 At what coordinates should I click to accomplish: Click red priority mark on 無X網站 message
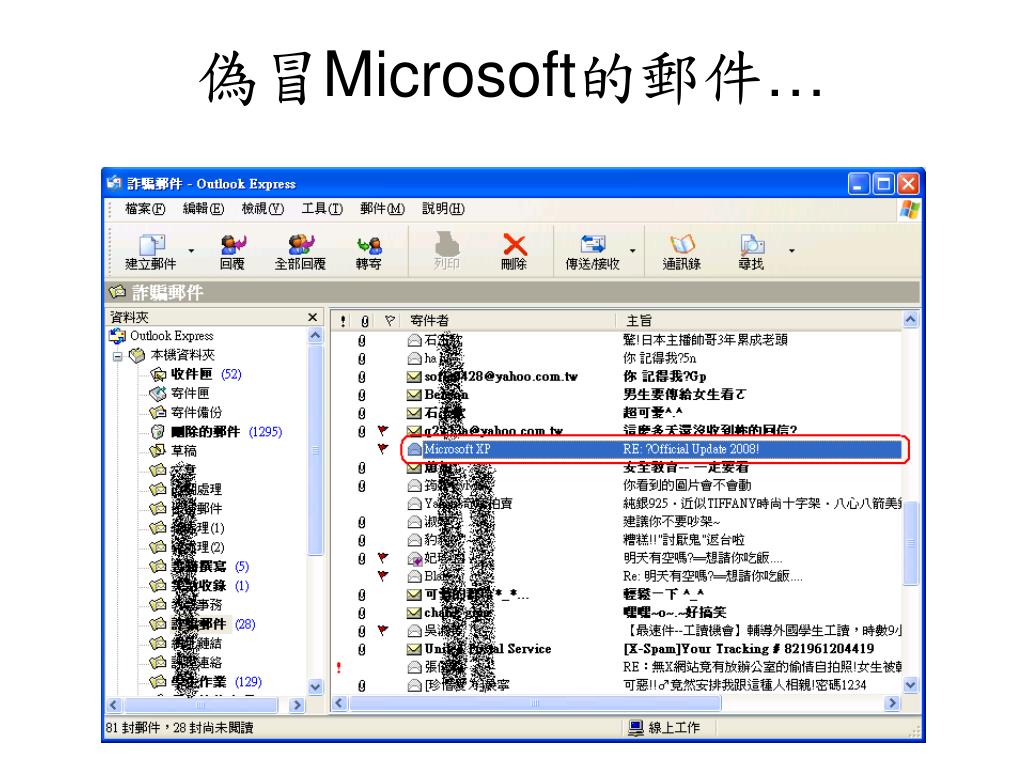click(x=339, y=667)
